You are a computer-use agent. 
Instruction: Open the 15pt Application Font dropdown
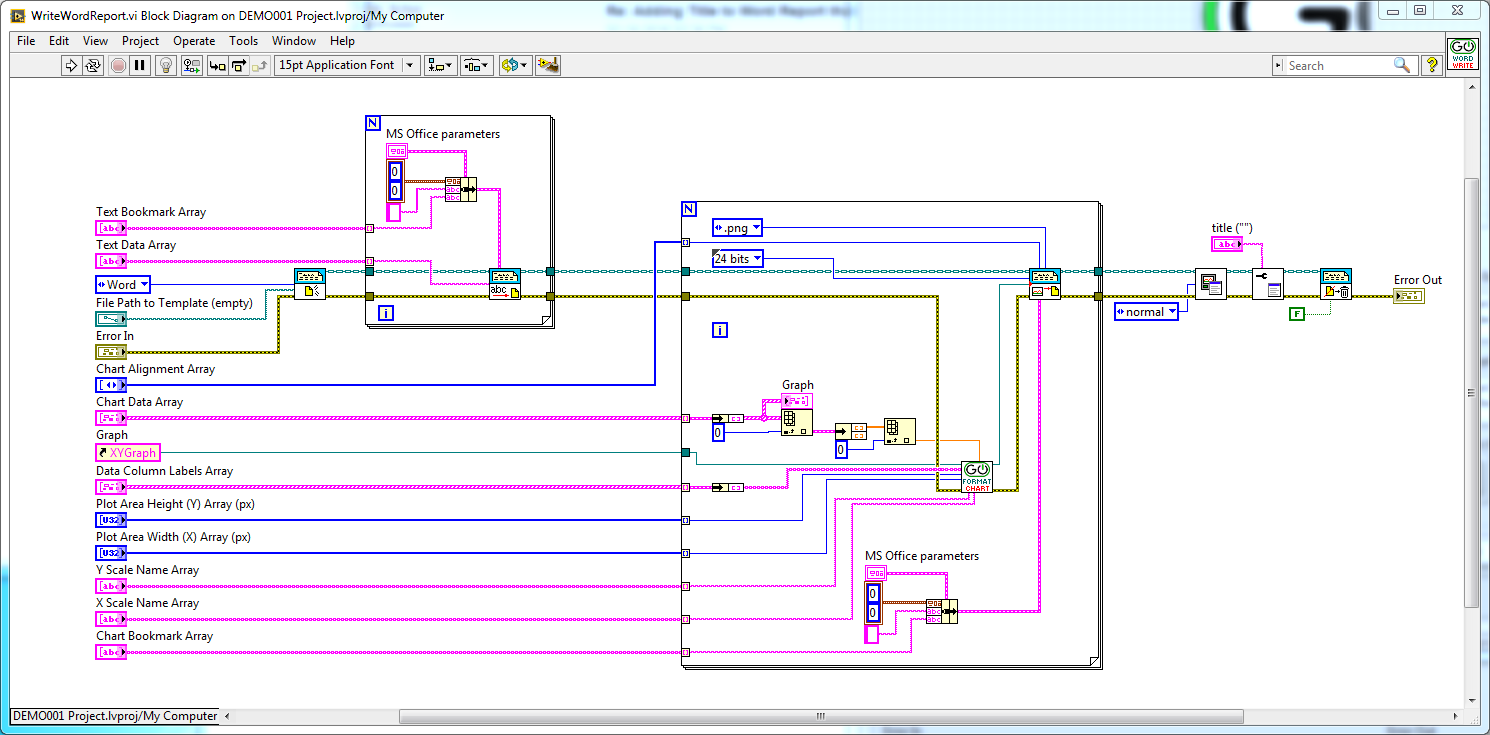tap(346, 65)
